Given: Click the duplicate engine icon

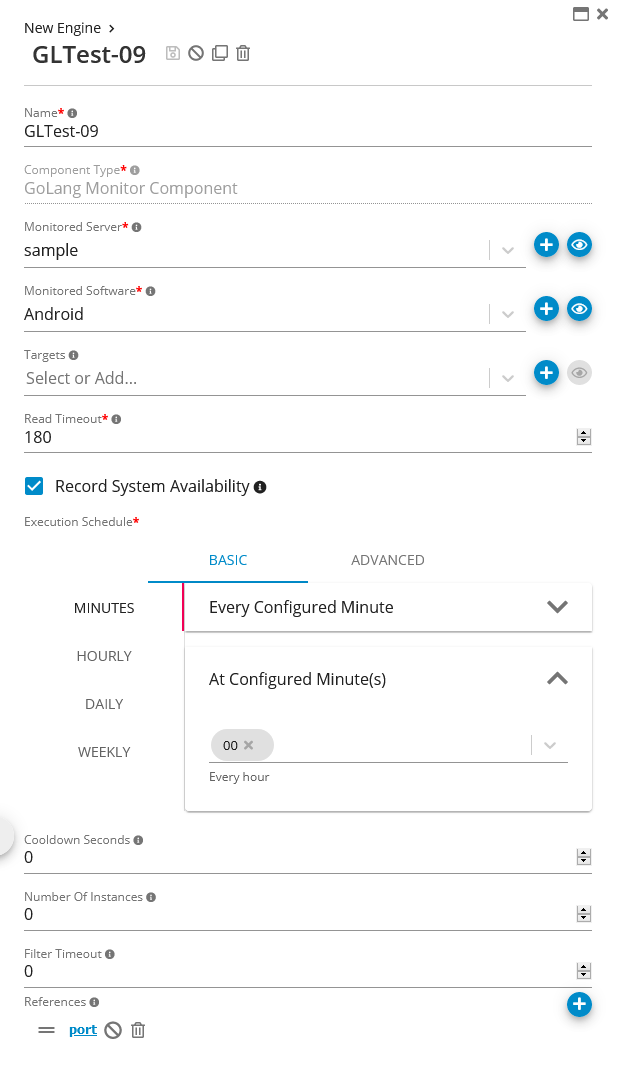Looking at the screenshot, I should coord(220,53).
